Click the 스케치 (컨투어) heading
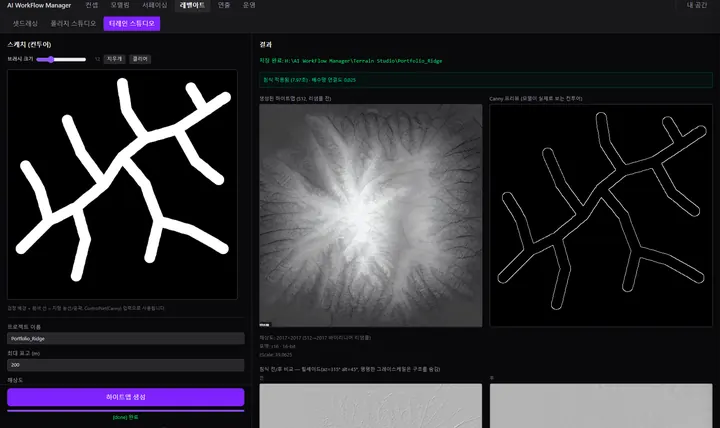 coord(29,45)
